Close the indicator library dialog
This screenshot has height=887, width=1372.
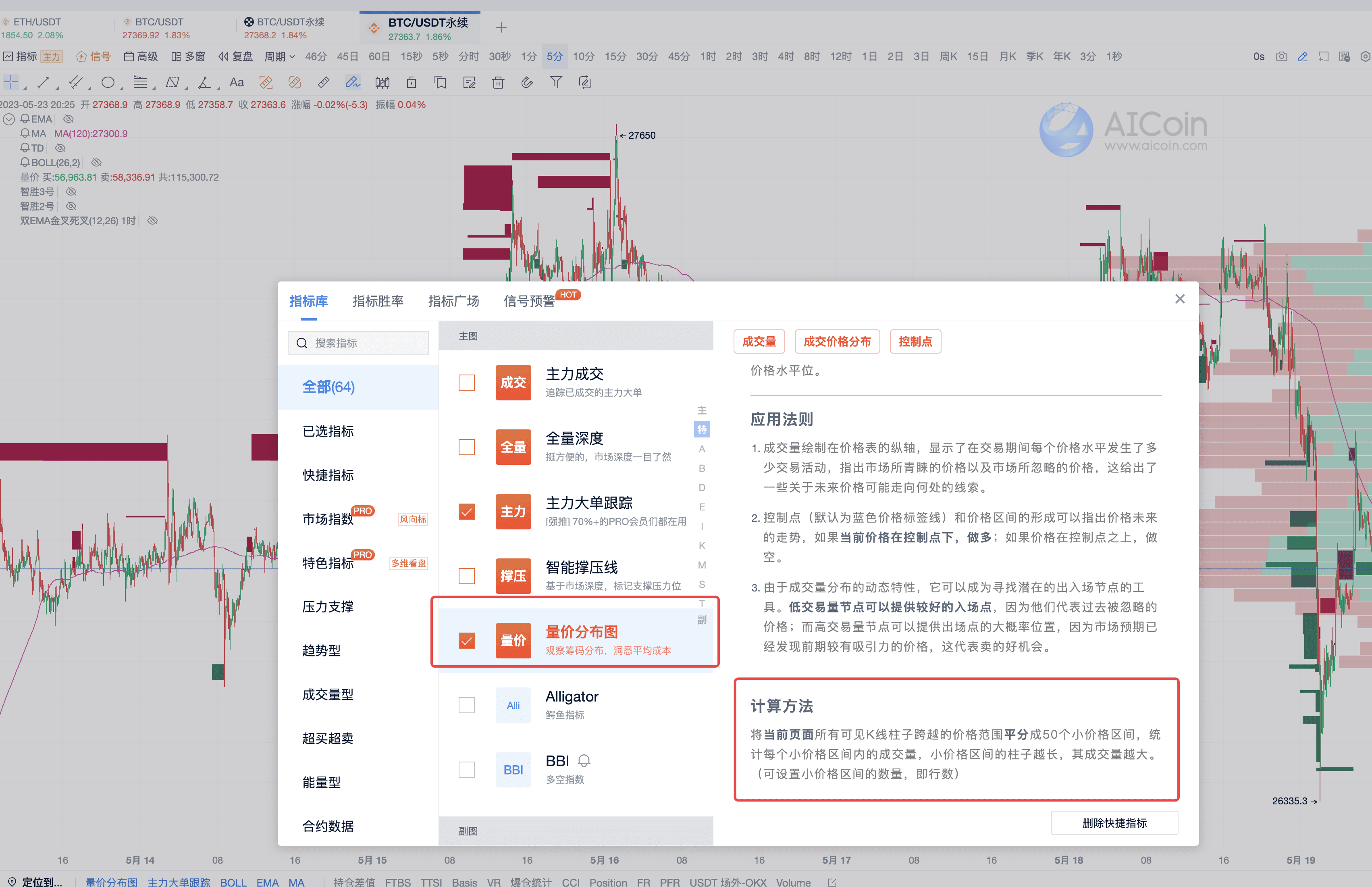click(1180, 298)
